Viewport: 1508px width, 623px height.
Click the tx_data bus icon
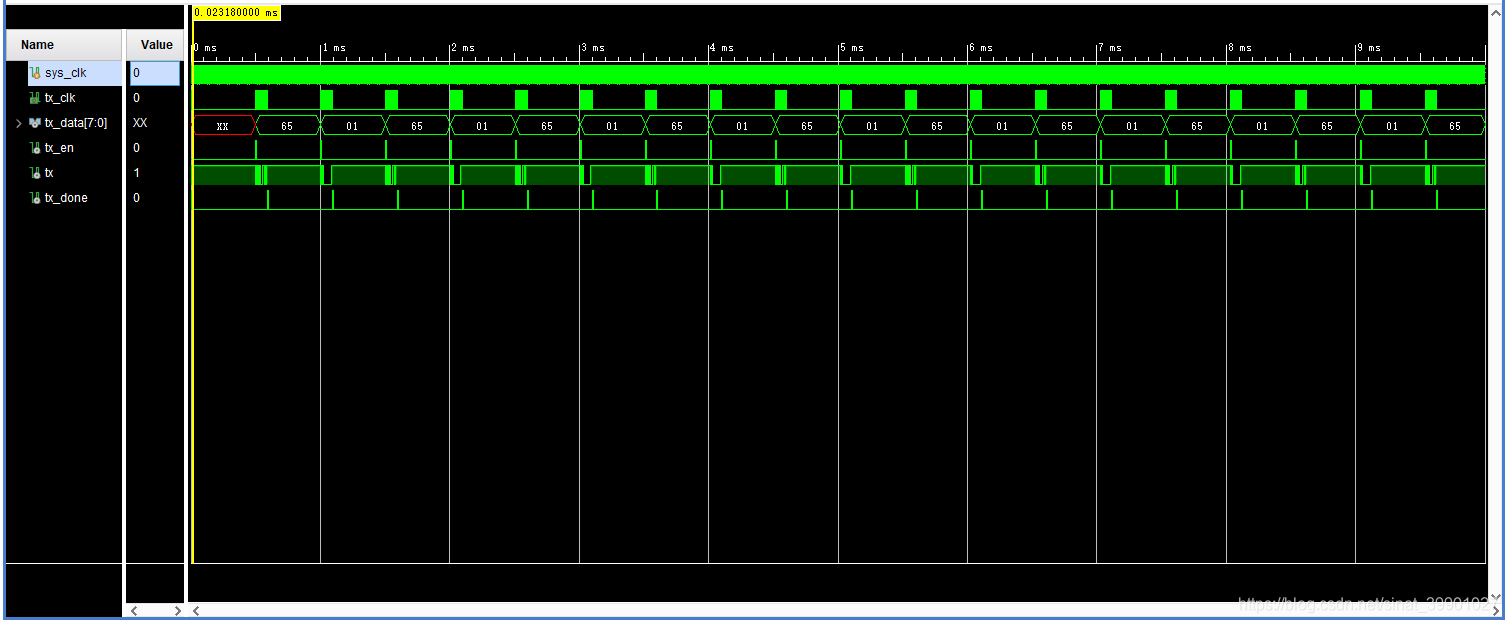tap(35, 123)
